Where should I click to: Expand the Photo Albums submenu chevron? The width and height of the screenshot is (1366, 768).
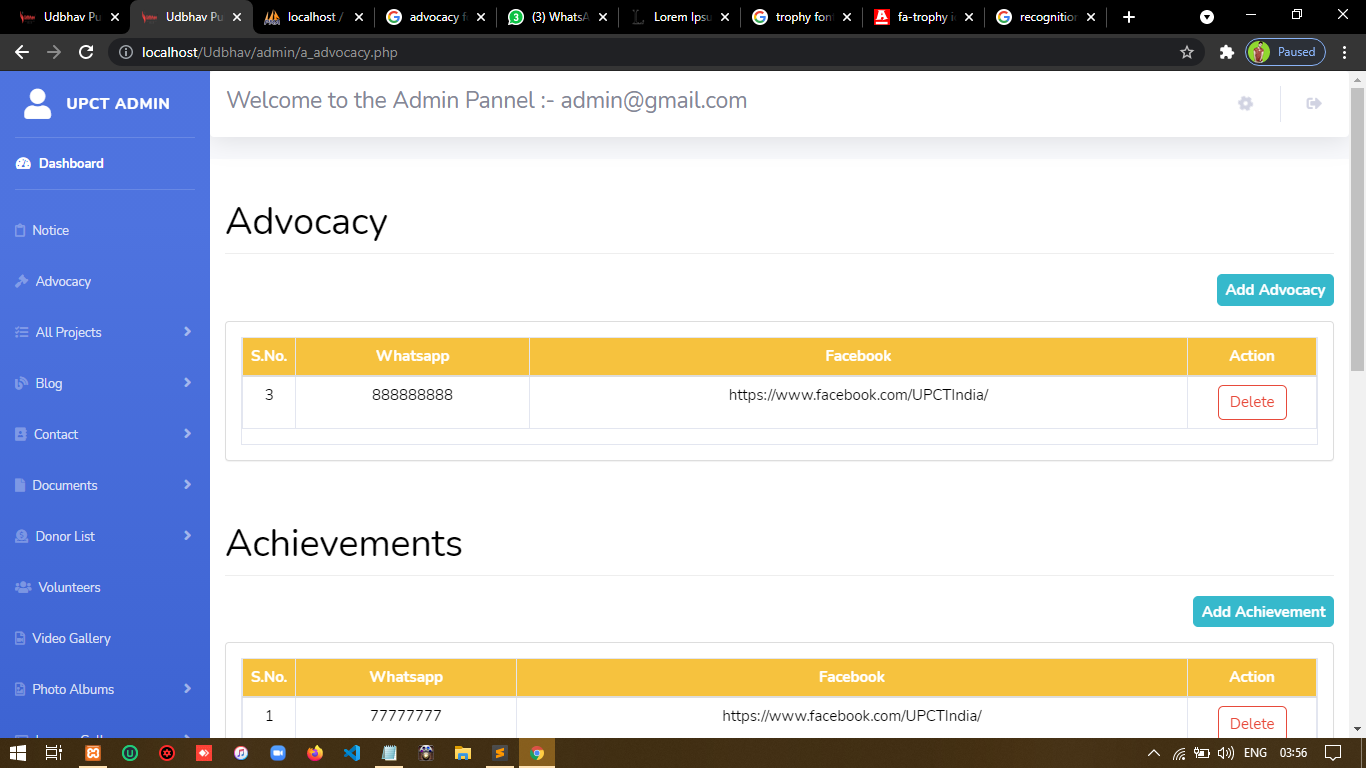click(187, 688)
